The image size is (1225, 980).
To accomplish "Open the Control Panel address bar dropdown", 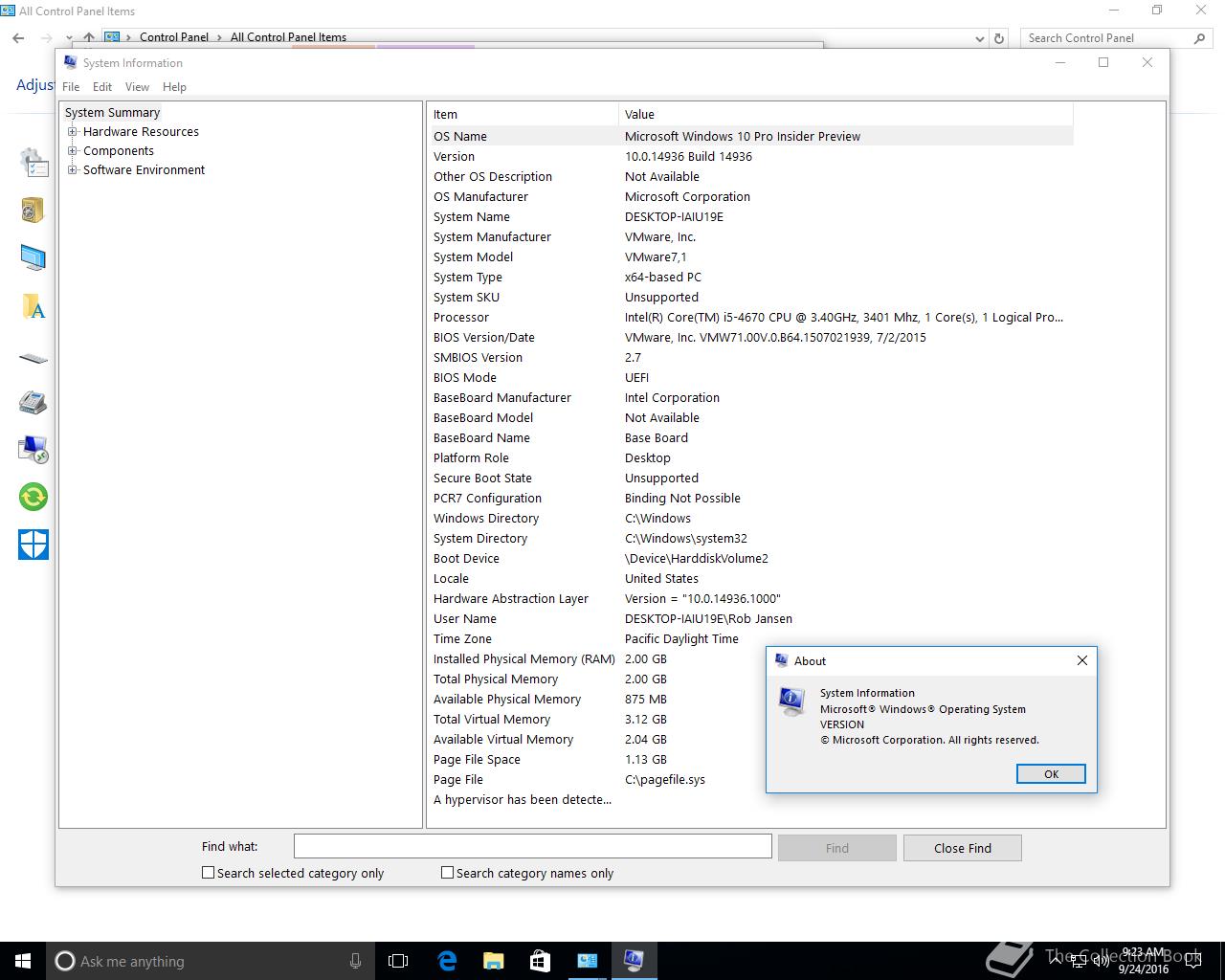I will tap(979, 38).
